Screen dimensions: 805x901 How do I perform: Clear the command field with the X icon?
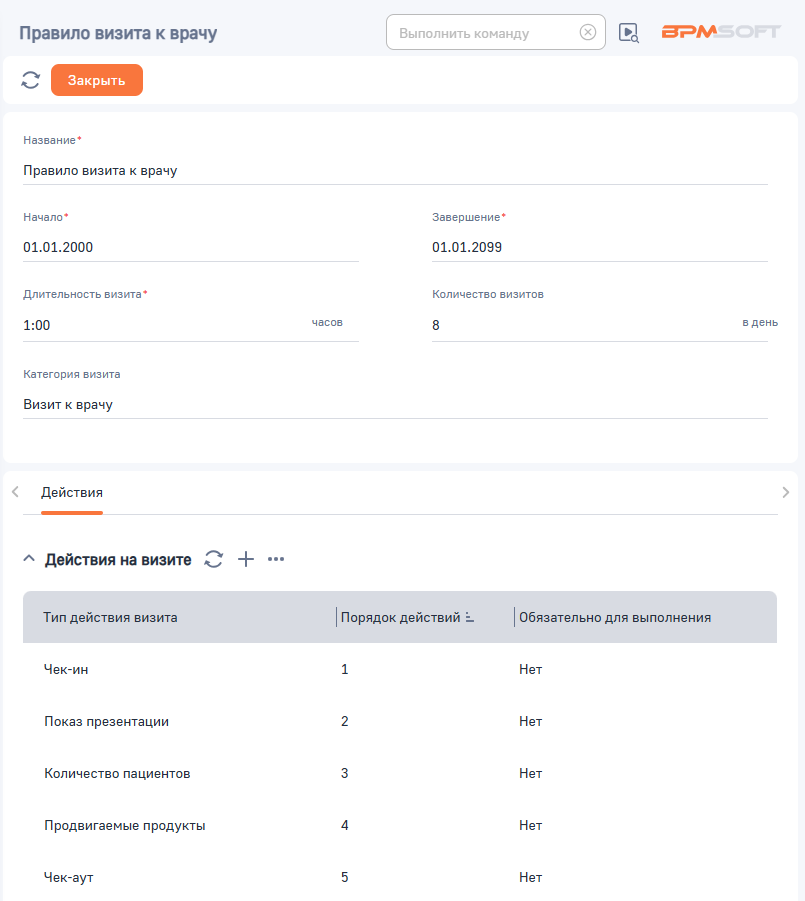click(587, 32)
